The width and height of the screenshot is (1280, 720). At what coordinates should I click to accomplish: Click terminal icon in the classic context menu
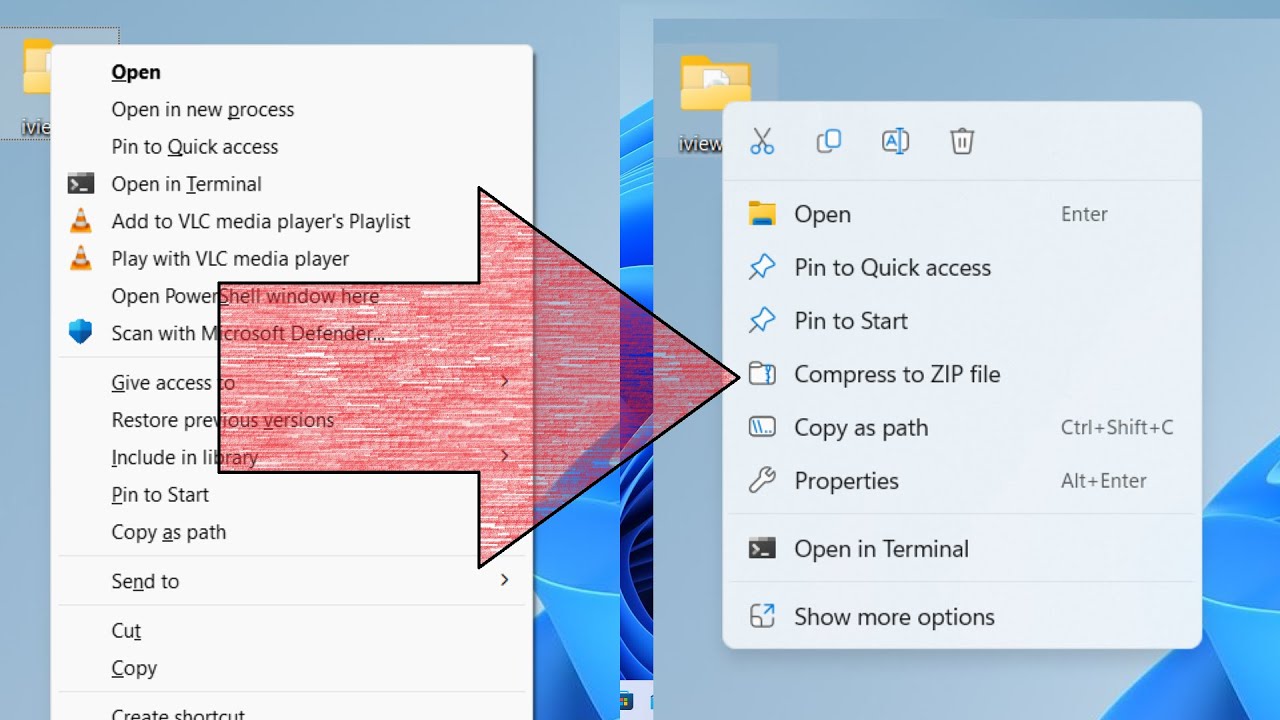coord(81,184)
